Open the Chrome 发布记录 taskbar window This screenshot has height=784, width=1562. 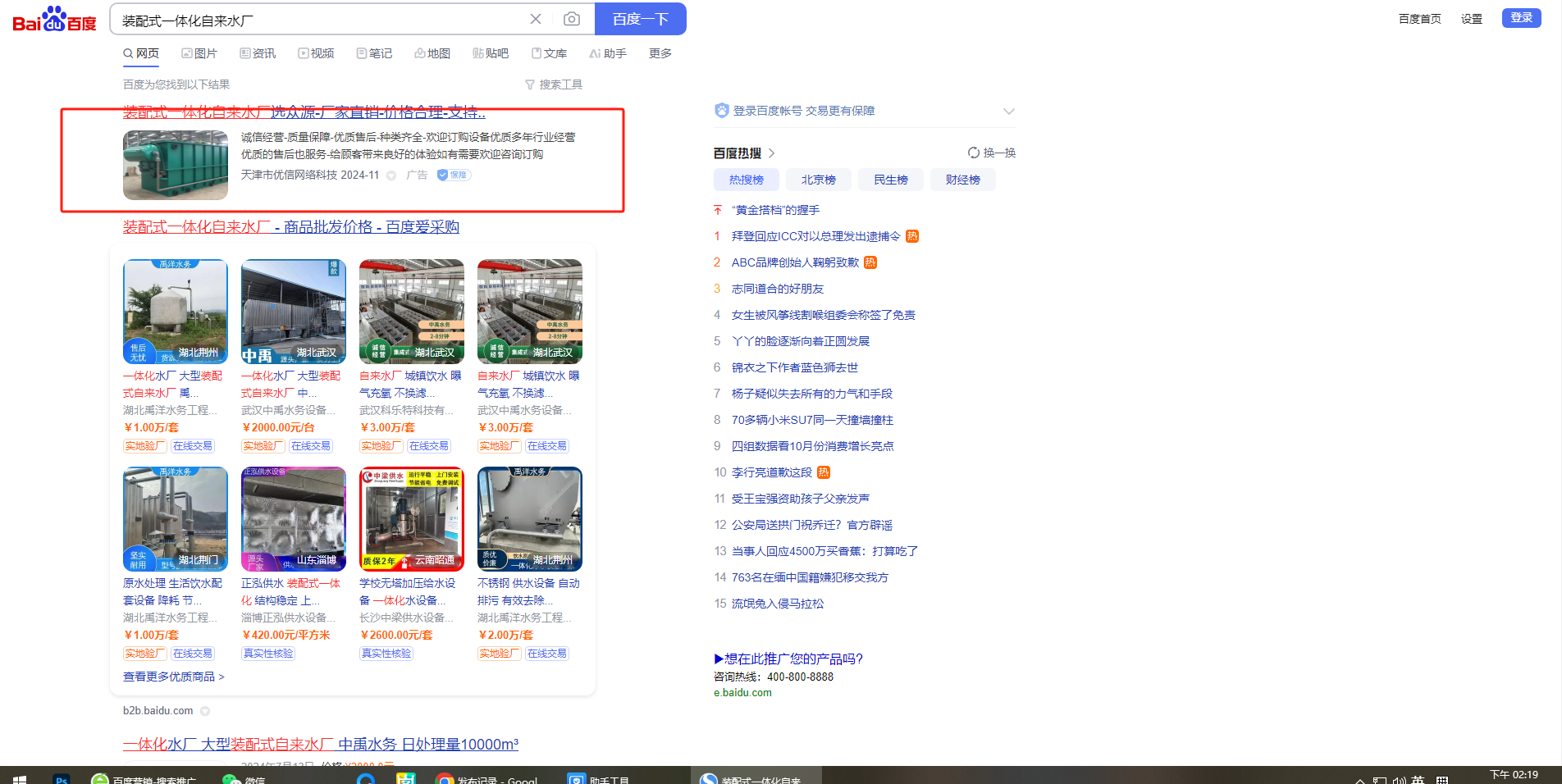pos(486,778)
